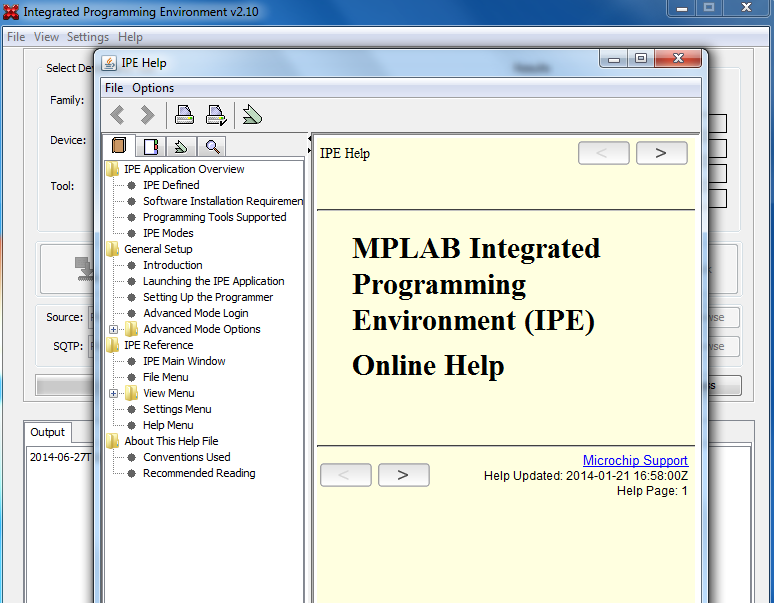Click the bullet icon beside IPE Modes
The width and height of the screenshot is (774, 603).
tap(131, 233)
